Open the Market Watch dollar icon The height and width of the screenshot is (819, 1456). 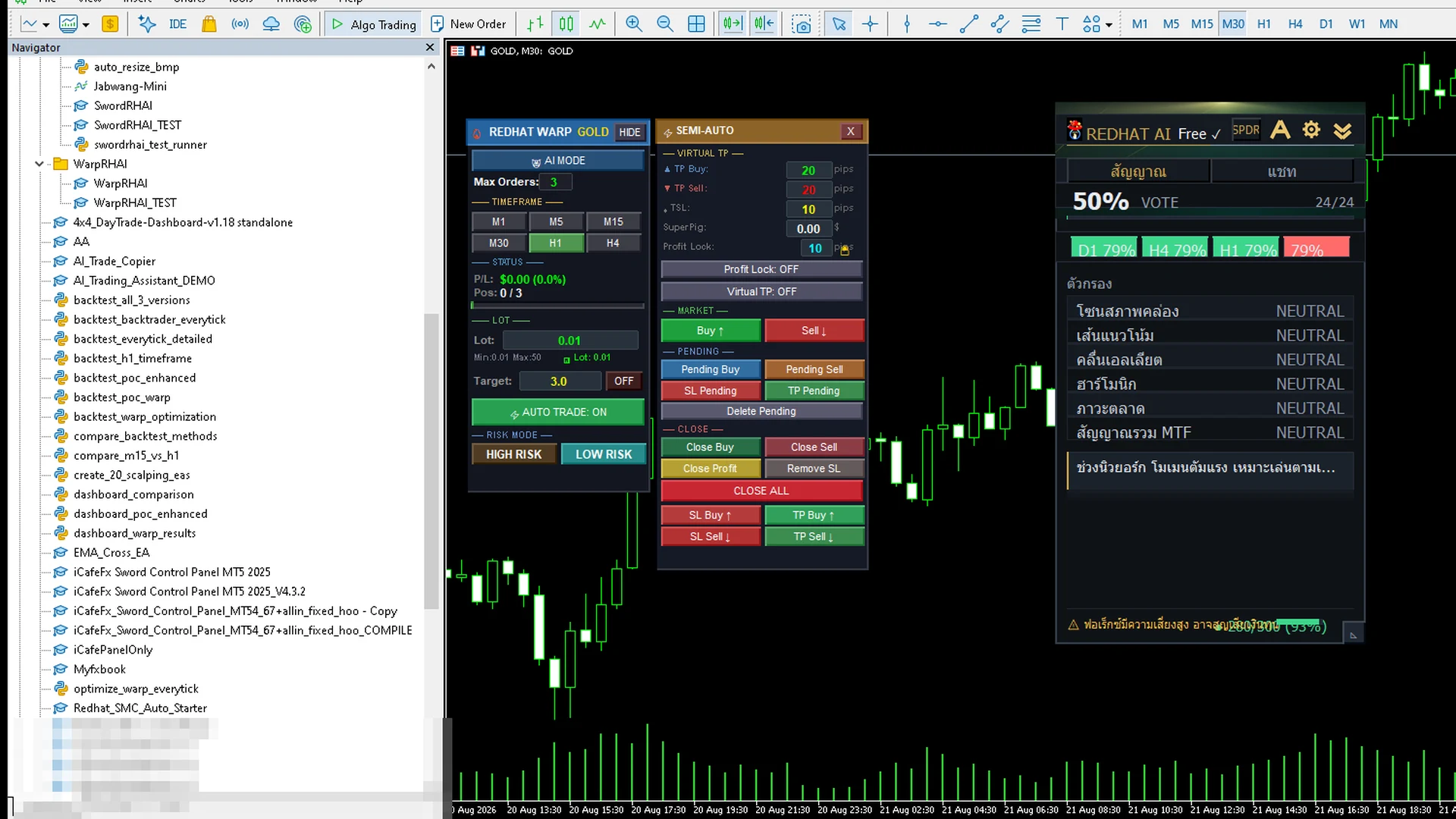110,24
